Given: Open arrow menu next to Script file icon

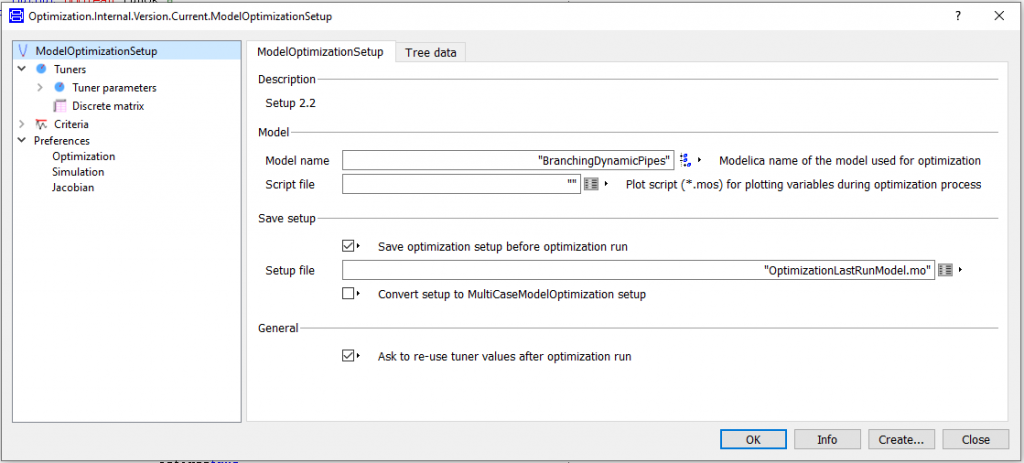Looking at the screenshot, I should click(606, 184).
